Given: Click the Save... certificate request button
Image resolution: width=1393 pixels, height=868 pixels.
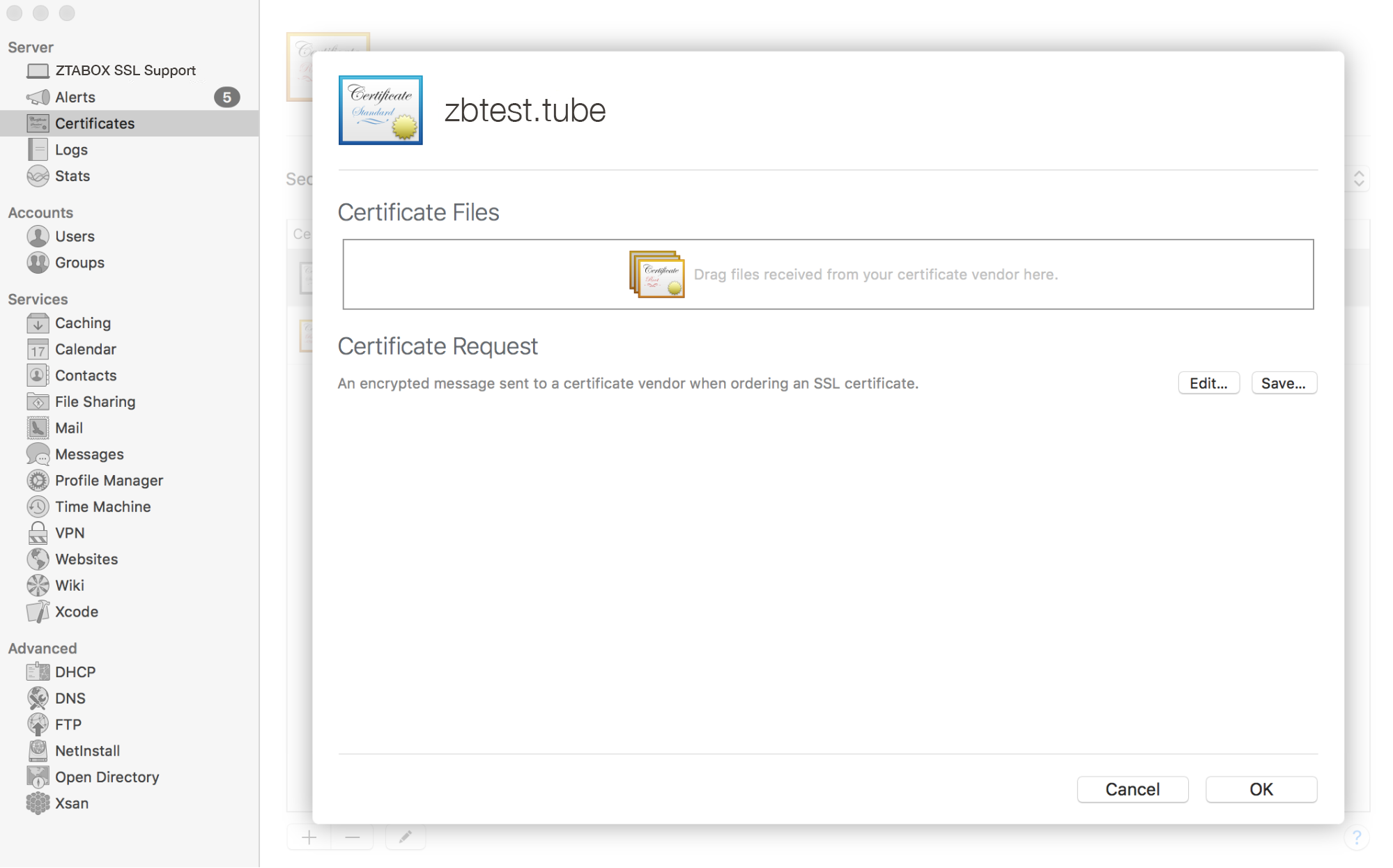Looking at the screenshot, I should pyautogui.click(x=1284, y=383).
